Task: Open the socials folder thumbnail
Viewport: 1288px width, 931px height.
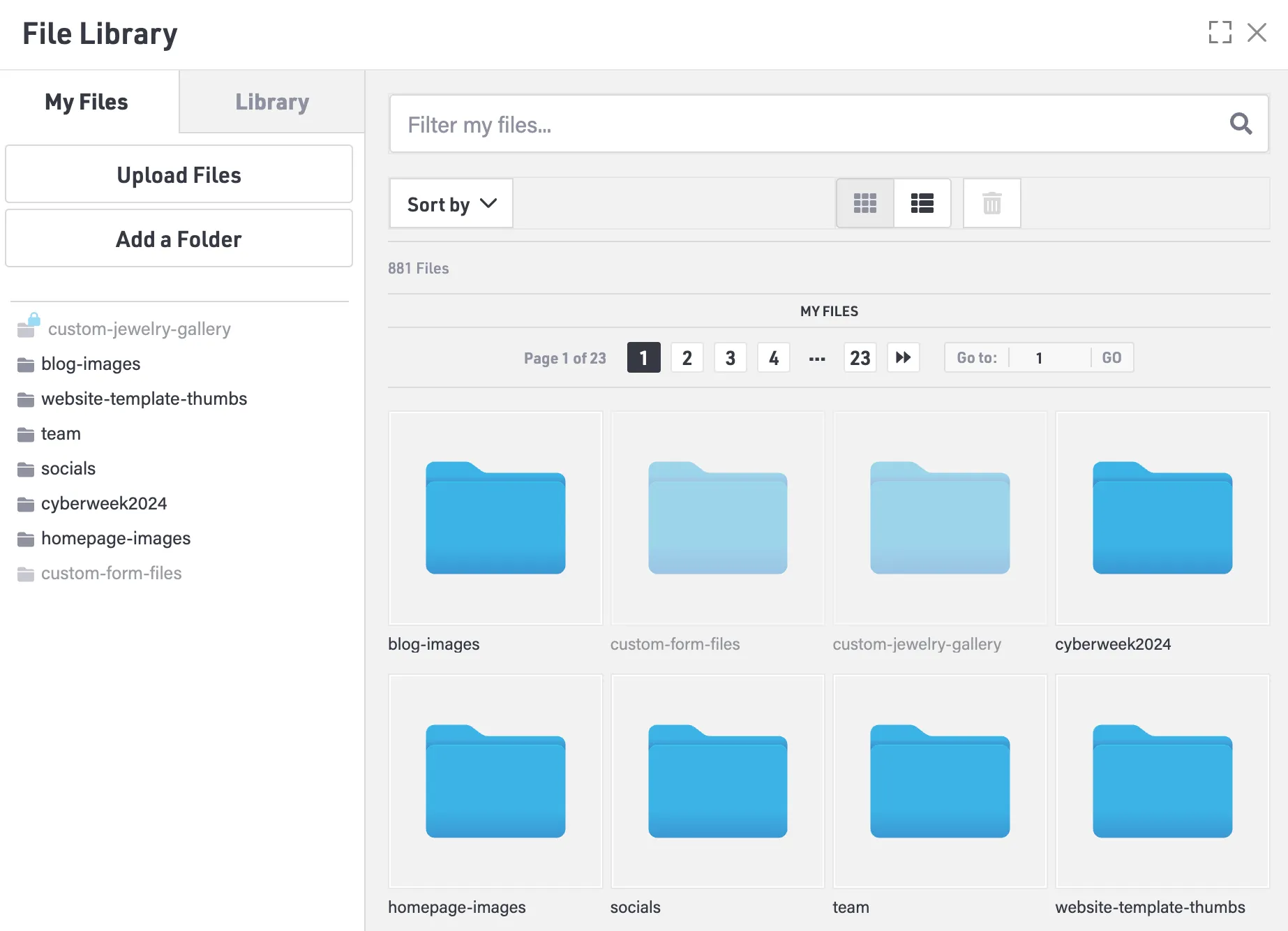Action: pyautogui.click(x=717, y=781)
